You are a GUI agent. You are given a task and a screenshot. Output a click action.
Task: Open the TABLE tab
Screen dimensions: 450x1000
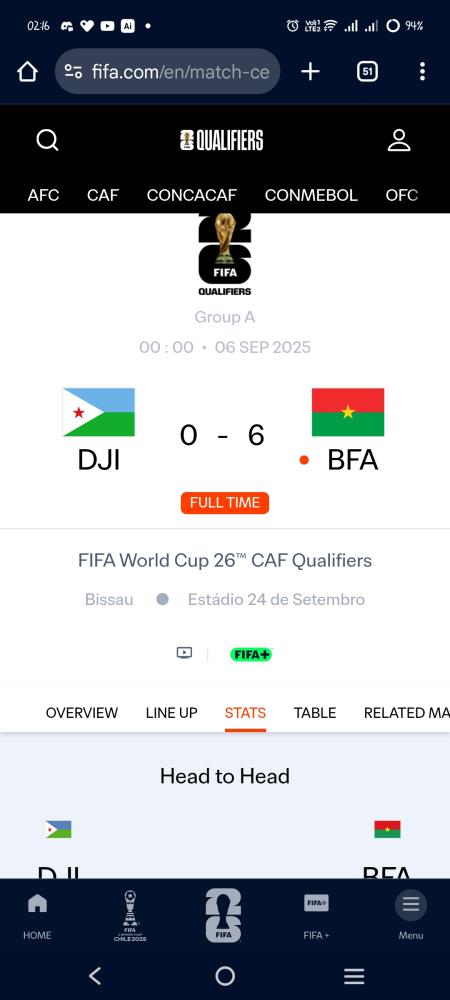[x=315, y=712]
